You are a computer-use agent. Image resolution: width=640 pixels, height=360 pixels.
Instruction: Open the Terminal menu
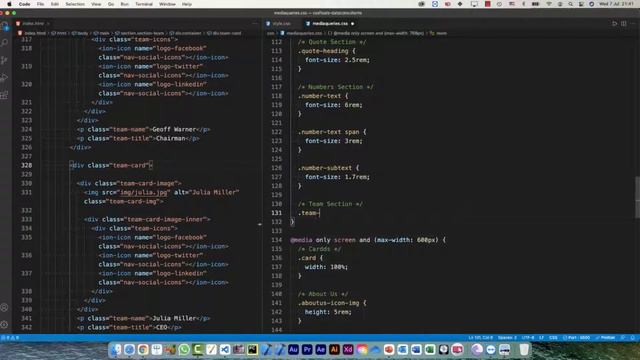(x=144, y=4)
